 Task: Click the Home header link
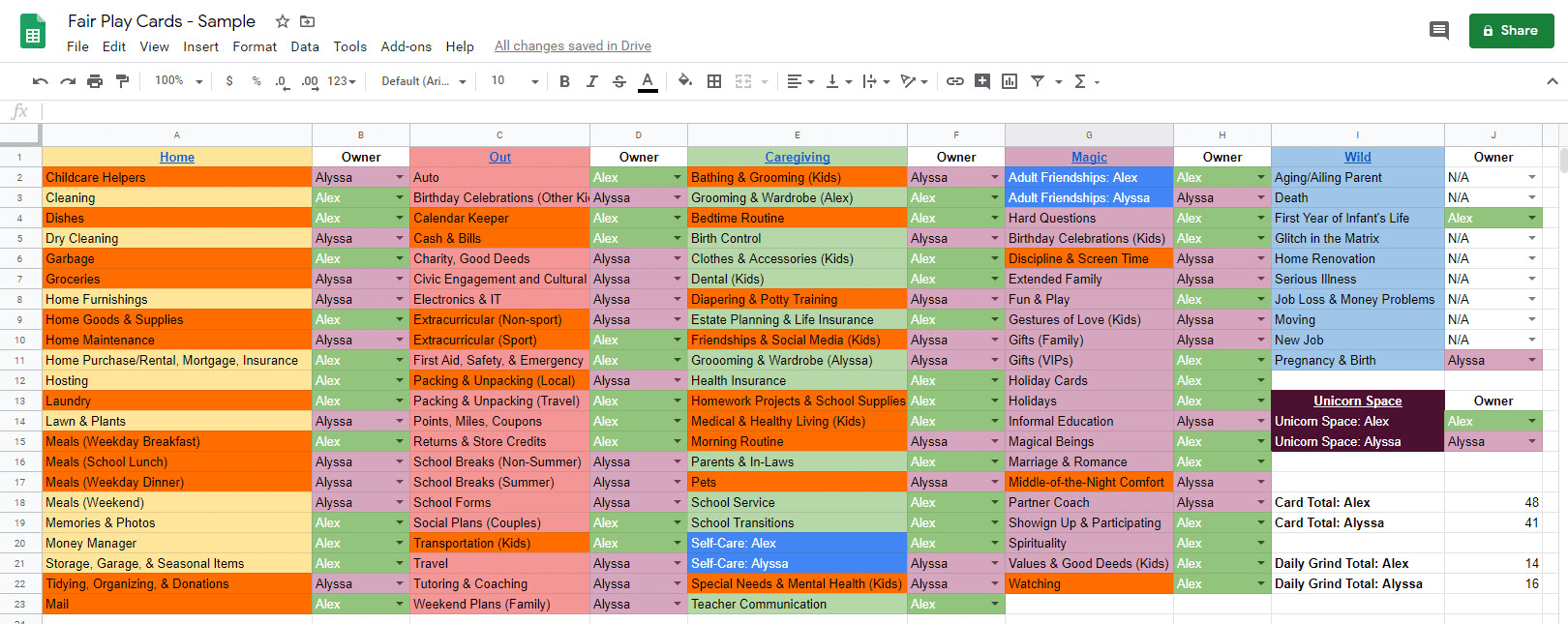tap(177, 158)
